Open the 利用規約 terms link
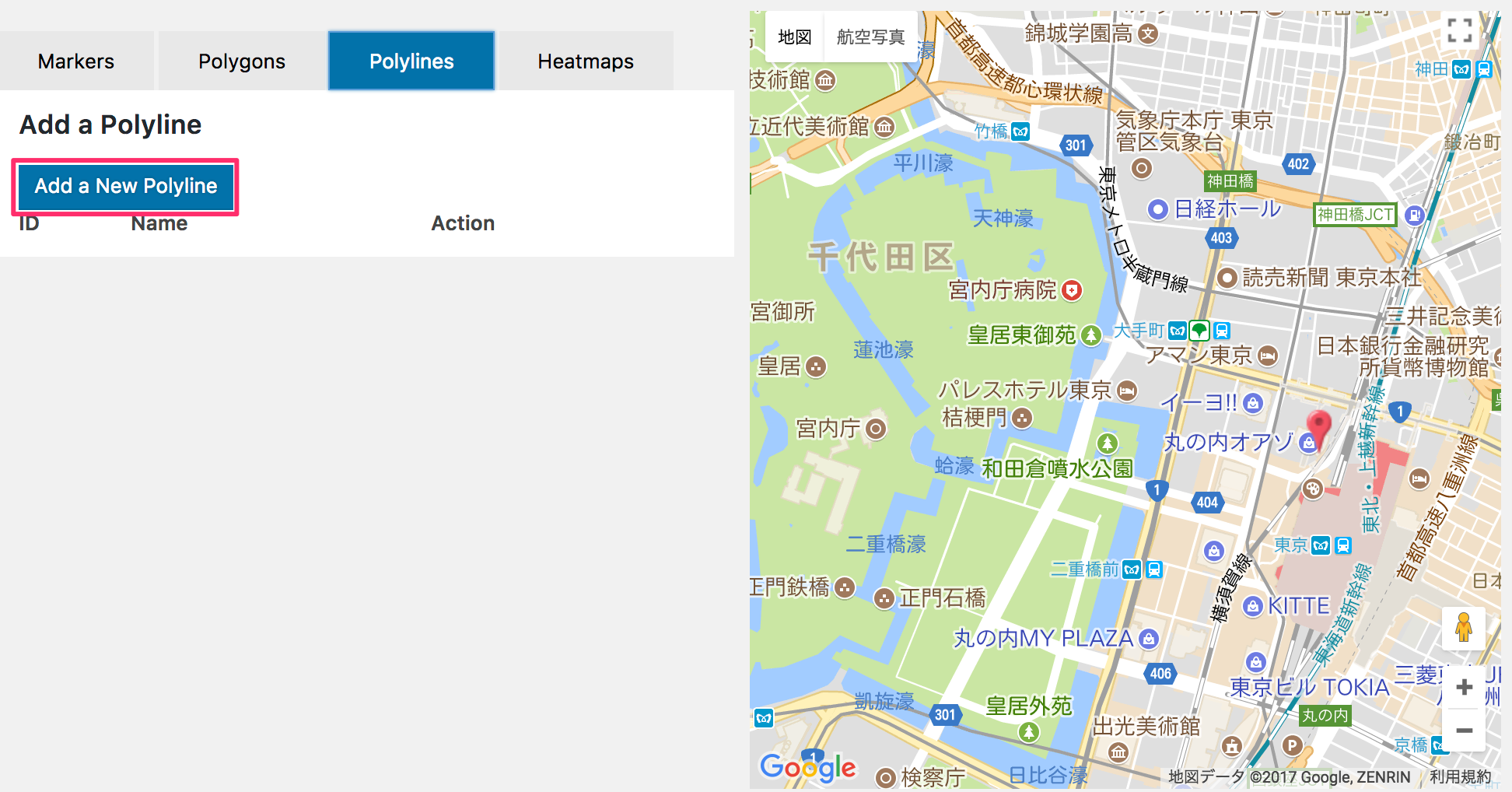This screenshot has height=792, width=1512. (x=1460, y=776)
